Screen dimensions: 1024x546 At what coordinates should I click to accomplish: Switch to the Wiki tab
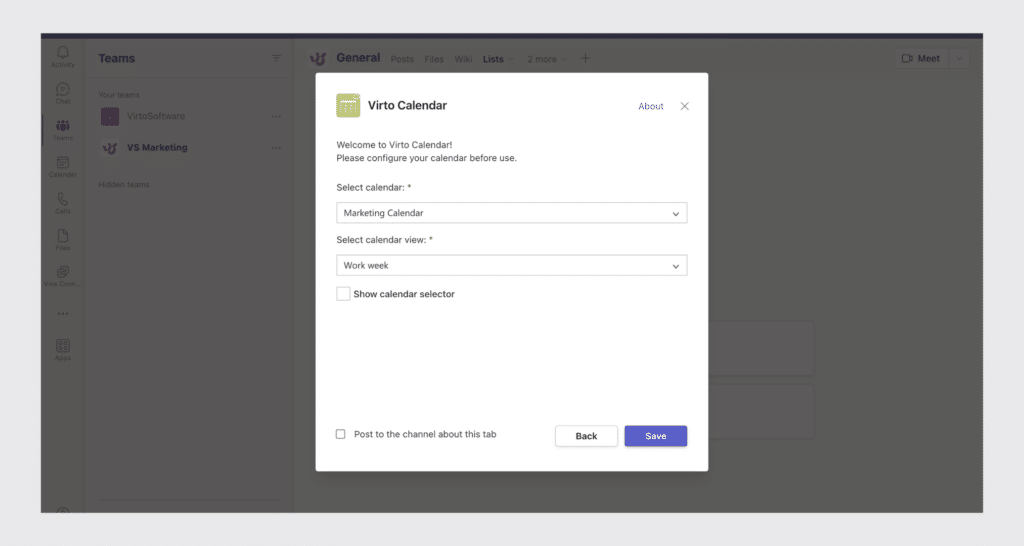[x=463, y=59]
